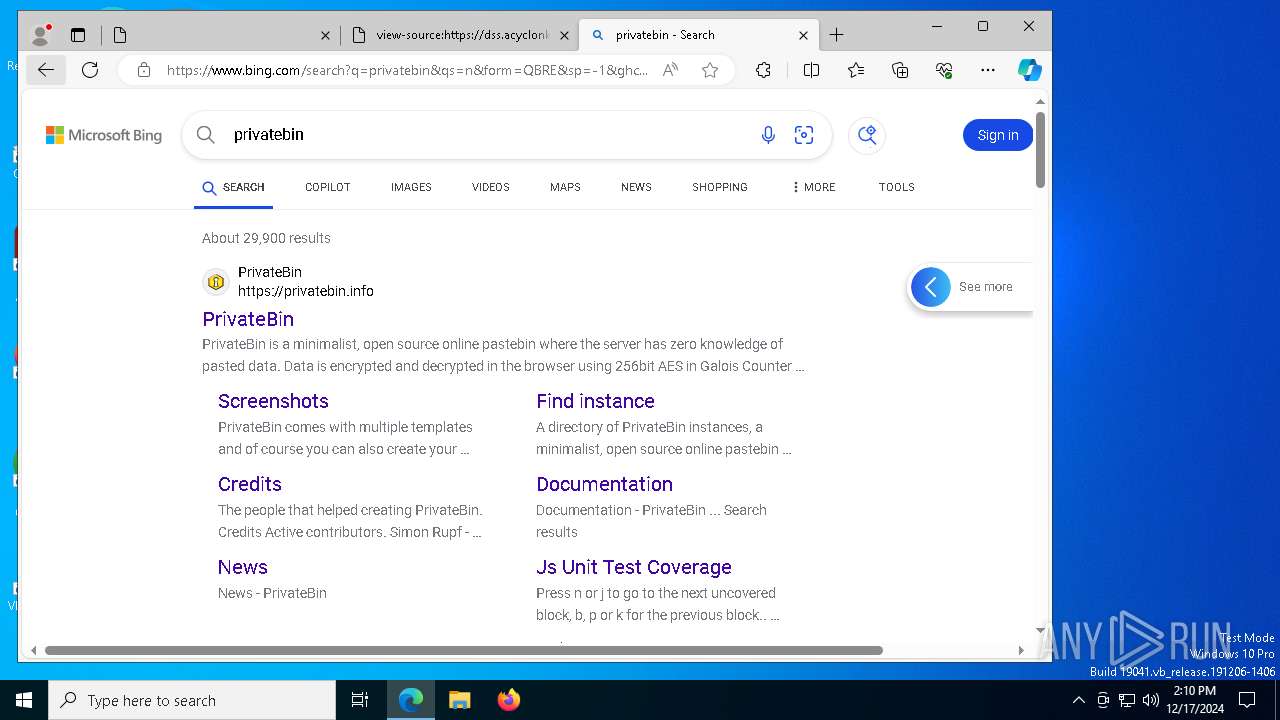This screenshot has height=720, width=1280.
Task: Open the Credits sublink
Action: pos(250,484)
